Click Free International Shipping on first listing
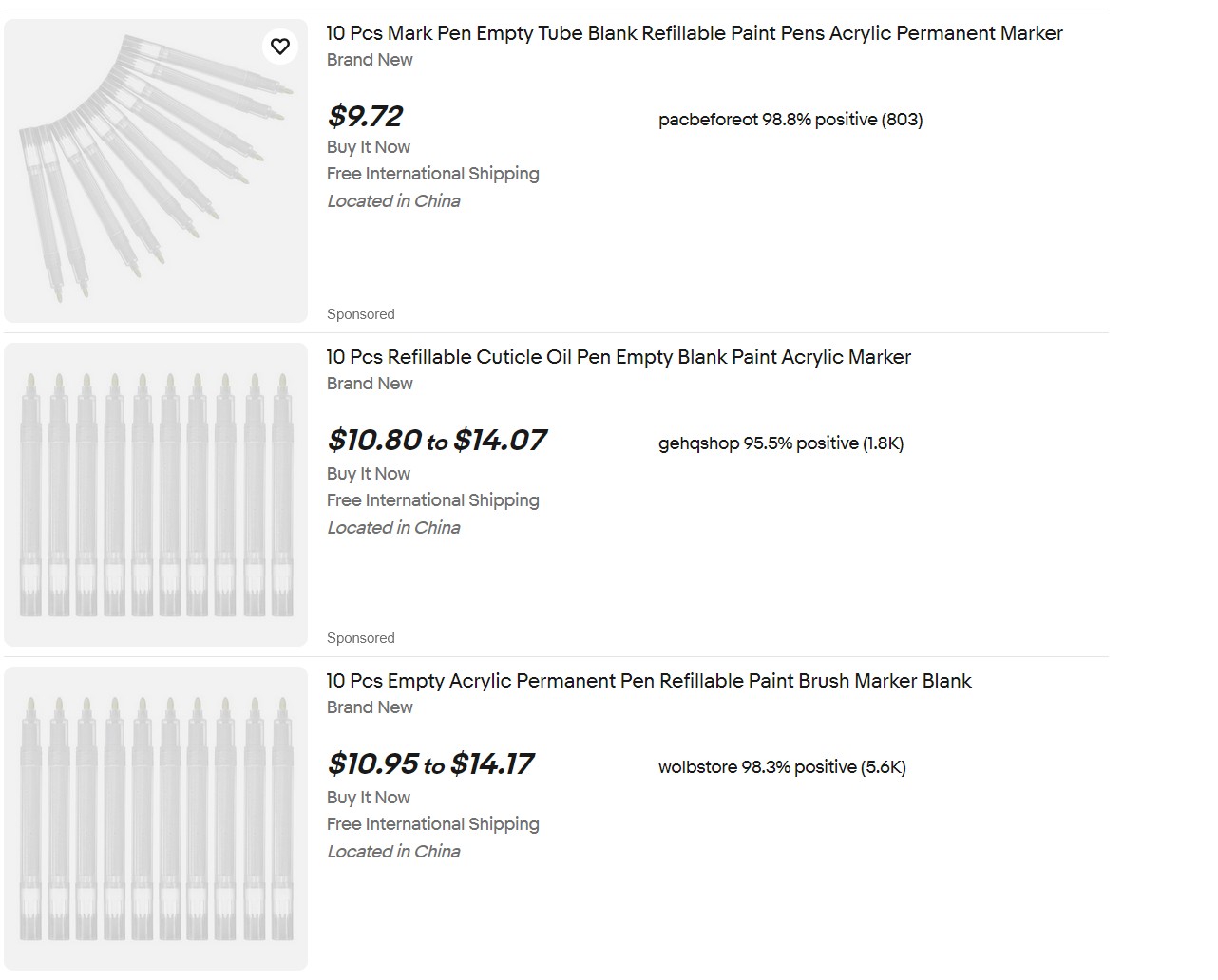1218x980 pixels. coord(432,174)
